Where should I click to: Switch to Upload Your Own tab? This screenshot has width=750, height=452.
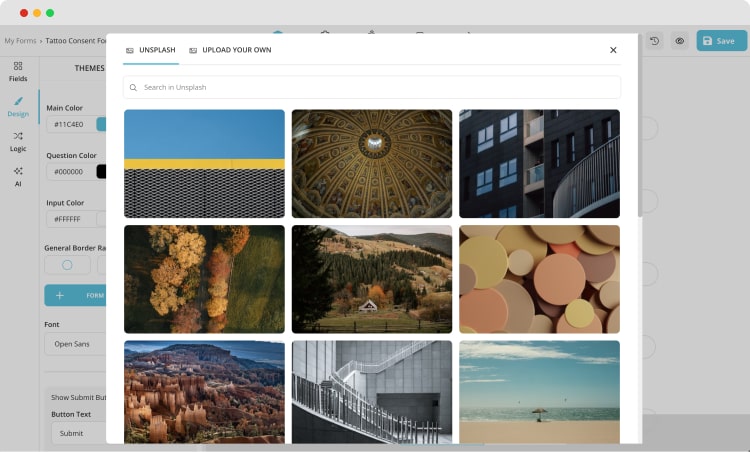pos(230,50)
